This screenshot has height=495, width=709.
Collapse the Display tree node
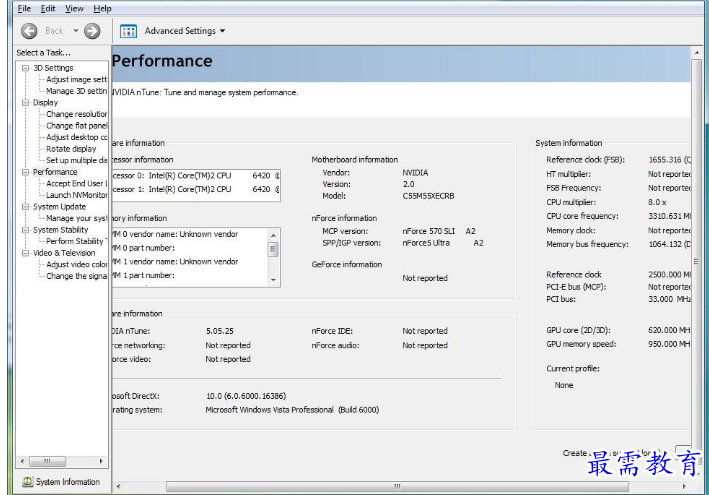pos(25,103)
